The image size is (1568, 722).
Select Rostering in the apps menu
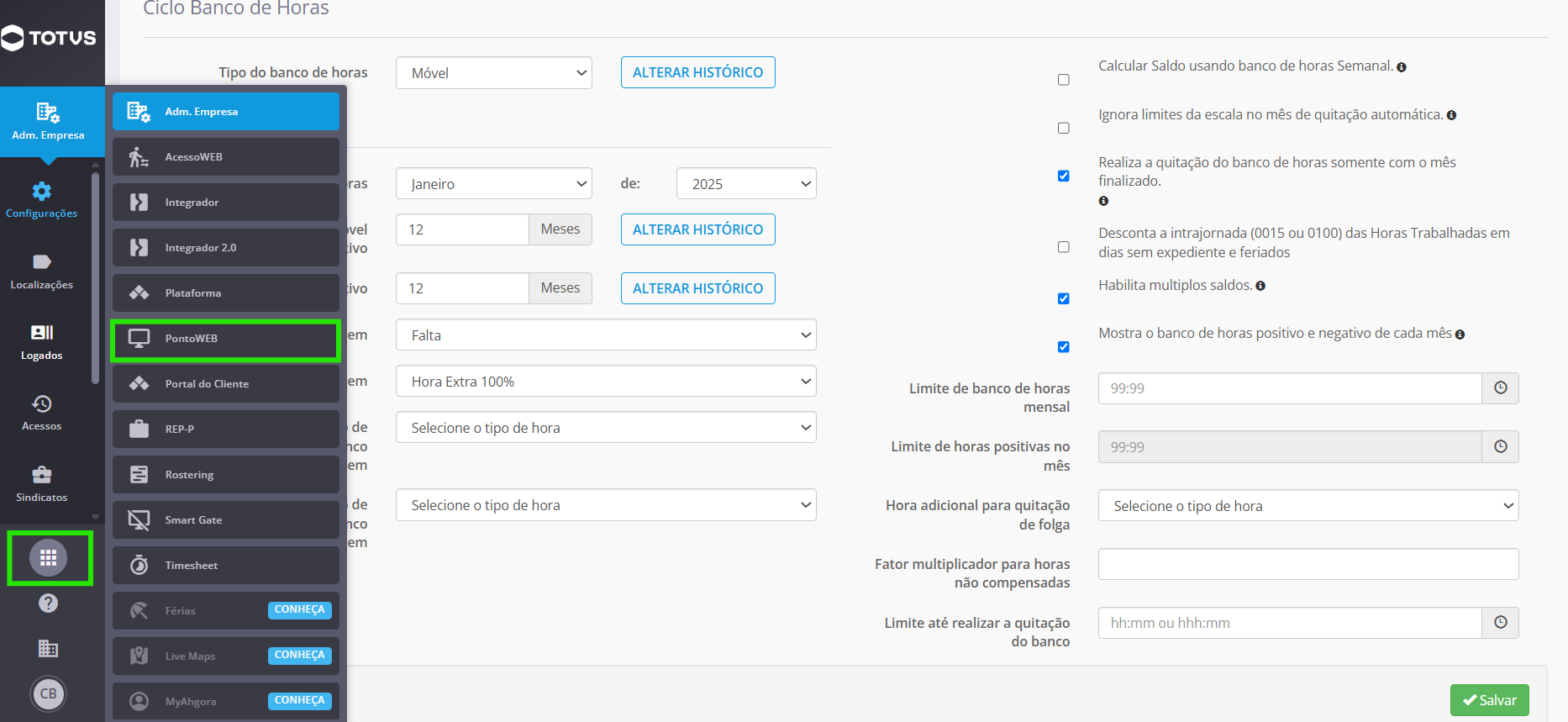click(x=226, y=475)
